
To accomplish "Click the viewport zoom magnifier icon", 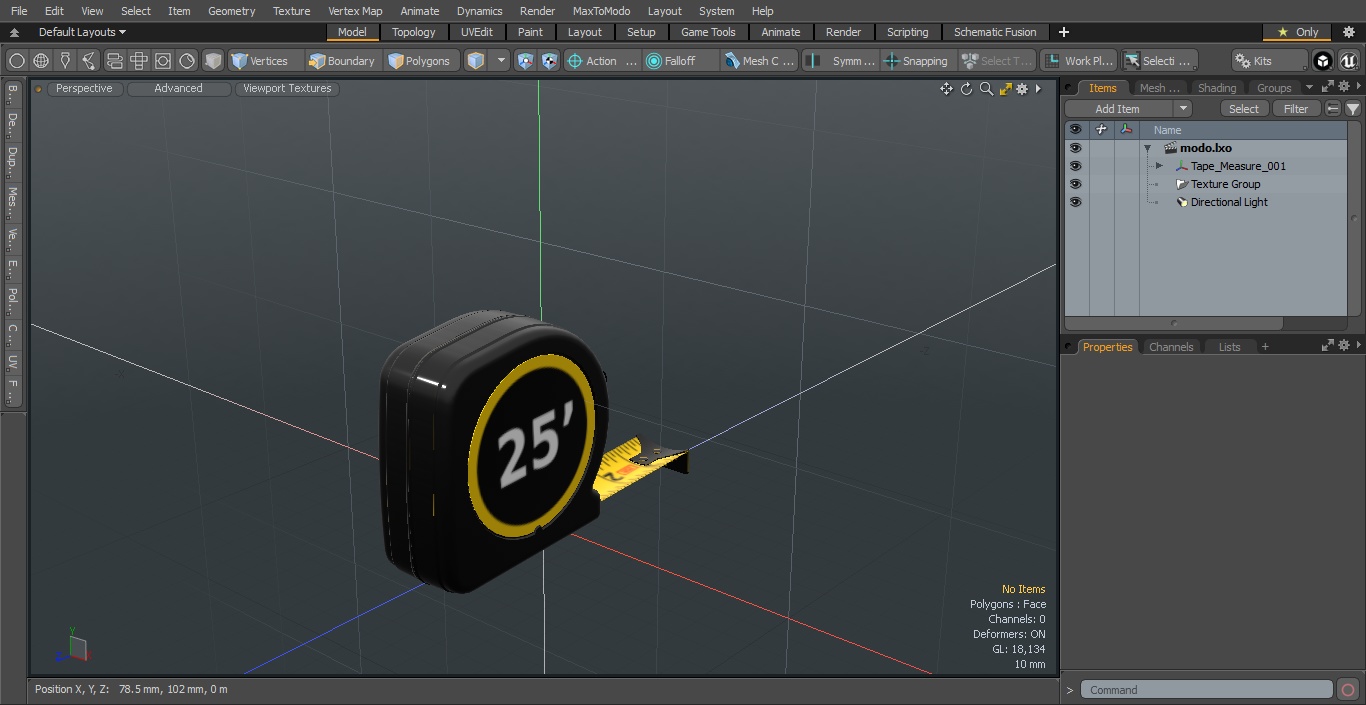I will (x=986, y=89).
